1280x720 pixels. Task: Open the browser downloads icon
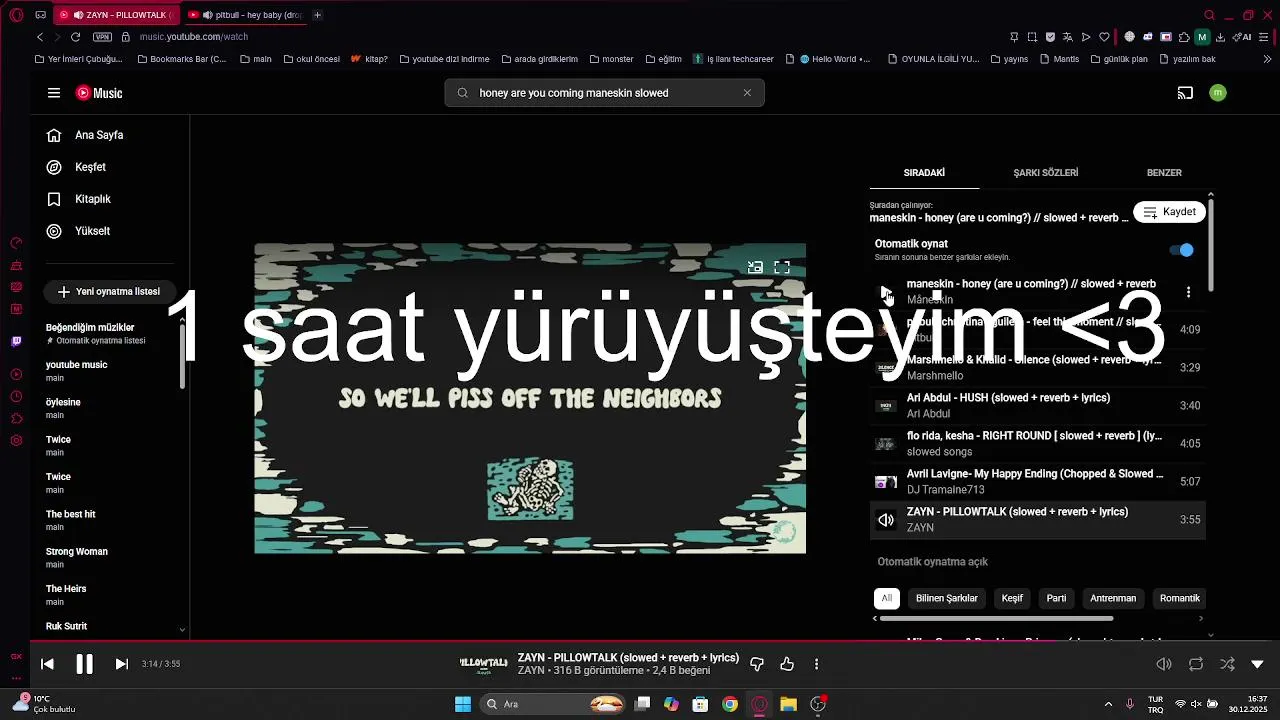[1221, 37]
